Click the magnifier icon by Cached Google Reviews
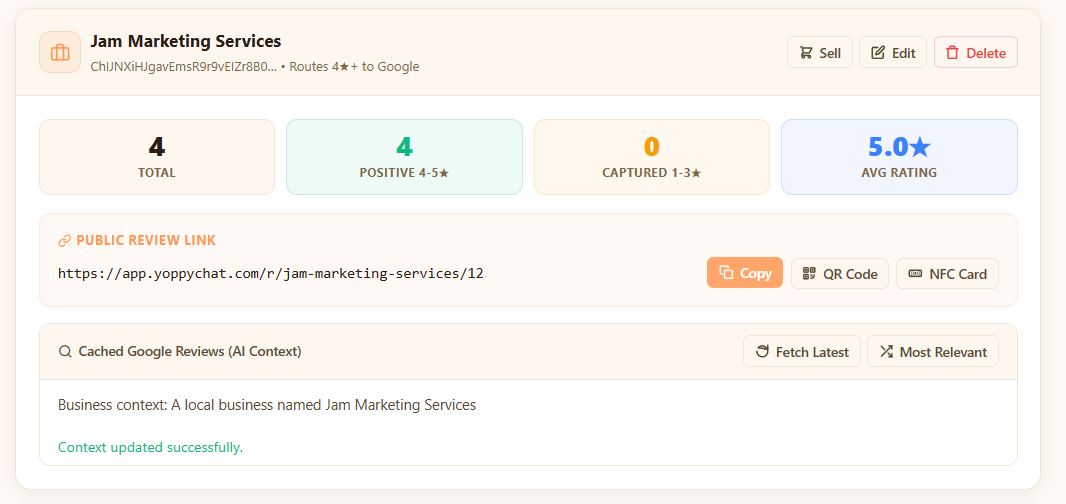Viewport: 1066px width, 504px height. pyautogui.click(x=65, y=352)
